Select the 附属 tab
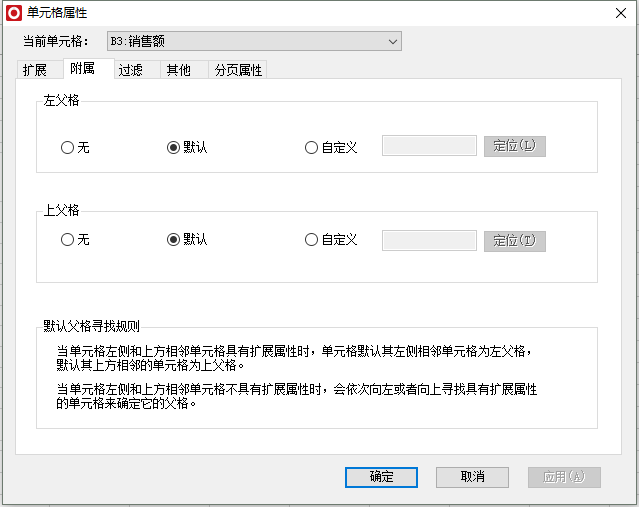The width and height of the screenshot is (639, 507). [x=82, y=68]
